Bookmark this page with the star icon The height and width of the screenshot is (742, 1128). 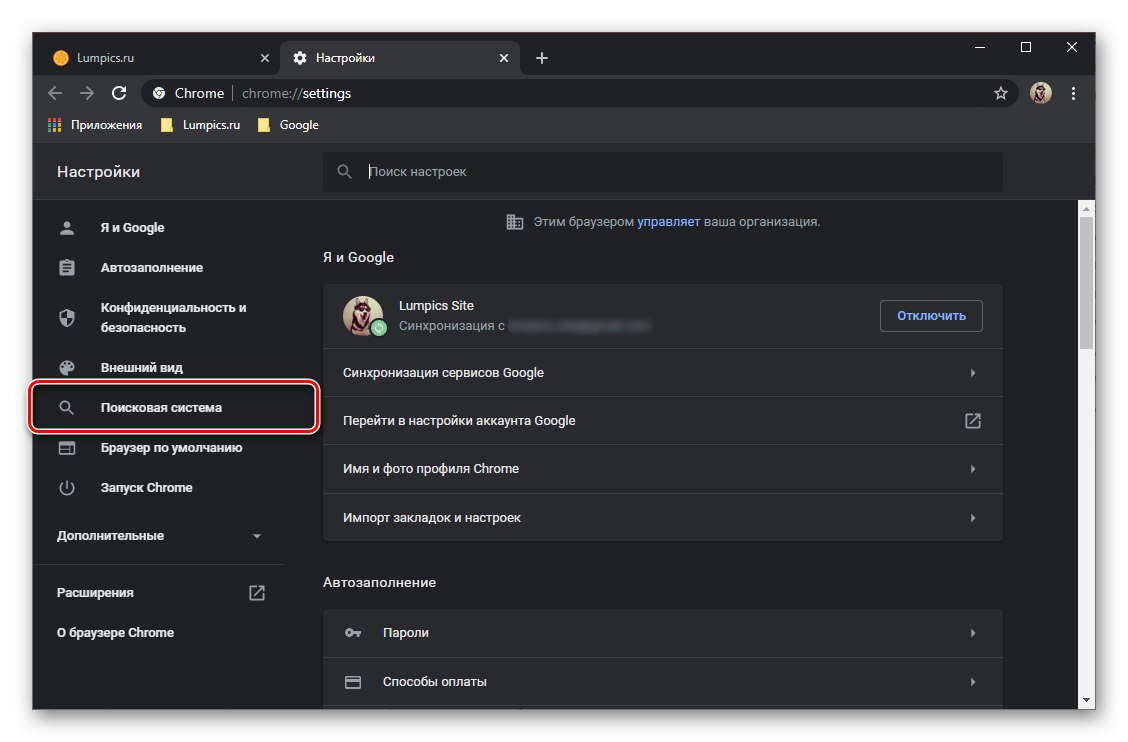pos(1000,93)
